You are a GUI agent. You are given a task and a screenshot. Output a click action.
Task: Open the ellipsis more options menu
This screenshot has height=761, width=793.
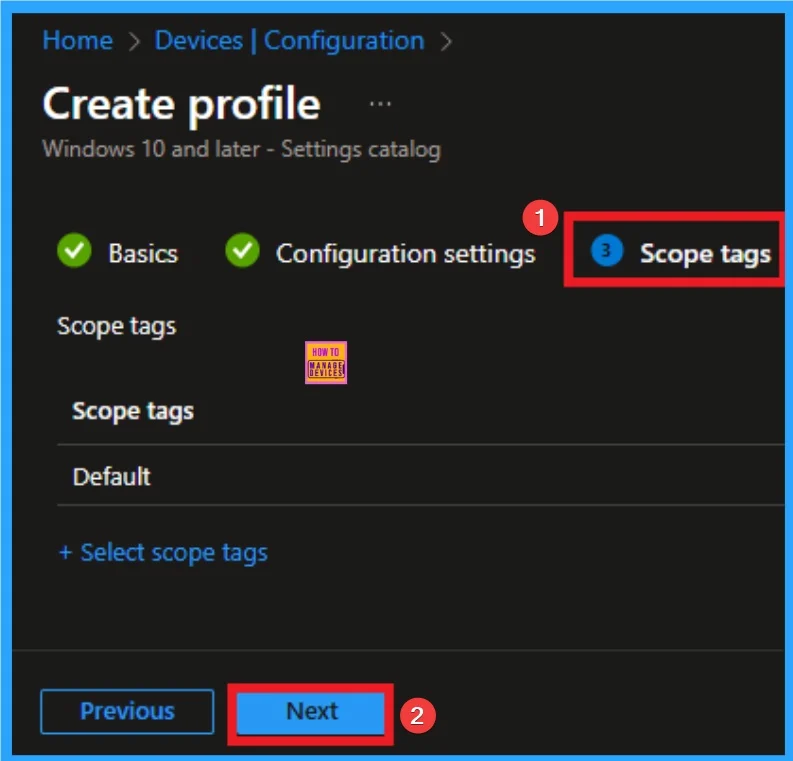pos(380,105)
